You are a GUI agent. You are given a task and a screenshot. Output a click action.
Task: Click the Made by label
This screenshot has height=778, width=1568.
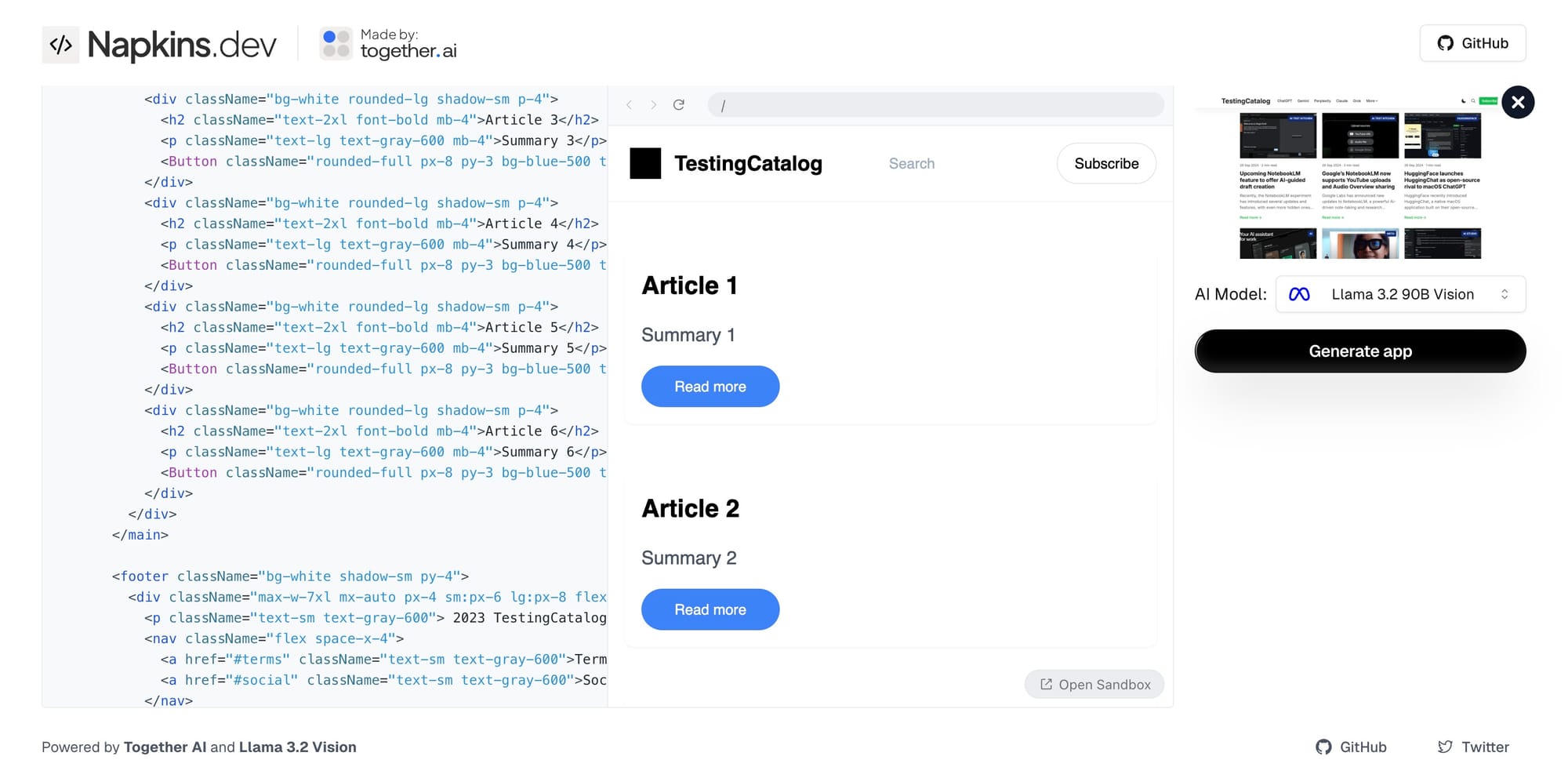coord(389,35)
